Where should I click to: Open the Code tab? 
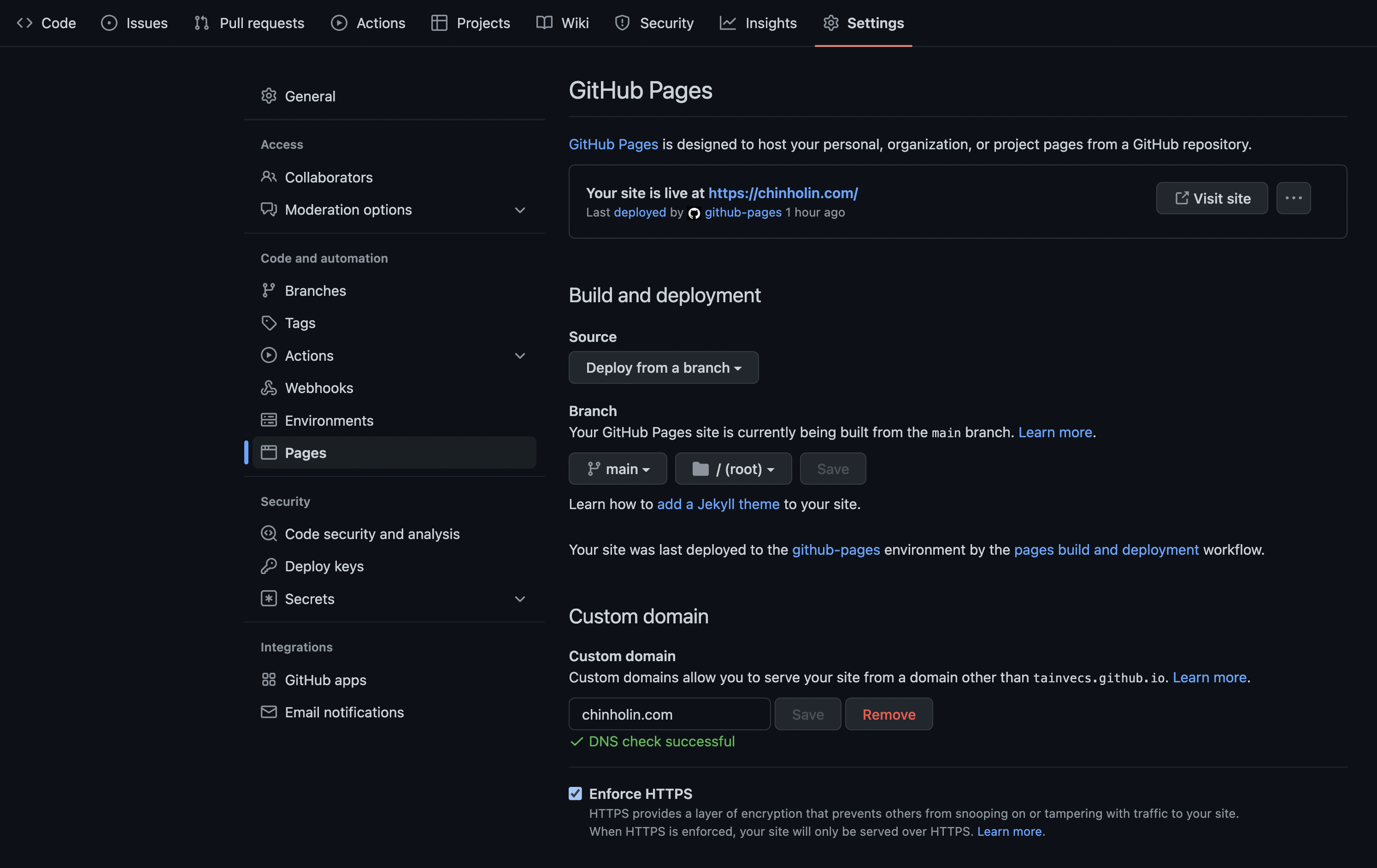pos(47,23)
